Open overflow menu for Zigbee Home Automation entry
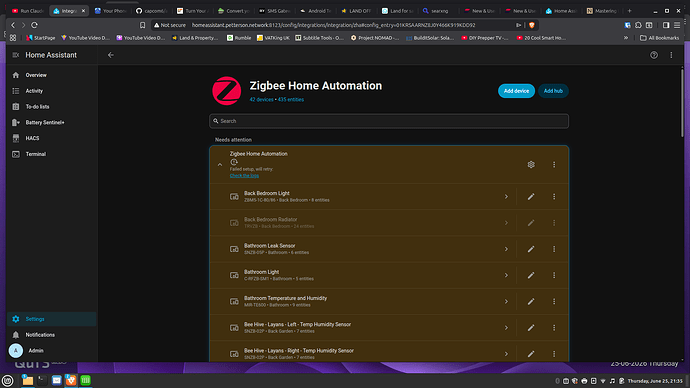Screen dimensions: 690x388 (x=554, y=165)
